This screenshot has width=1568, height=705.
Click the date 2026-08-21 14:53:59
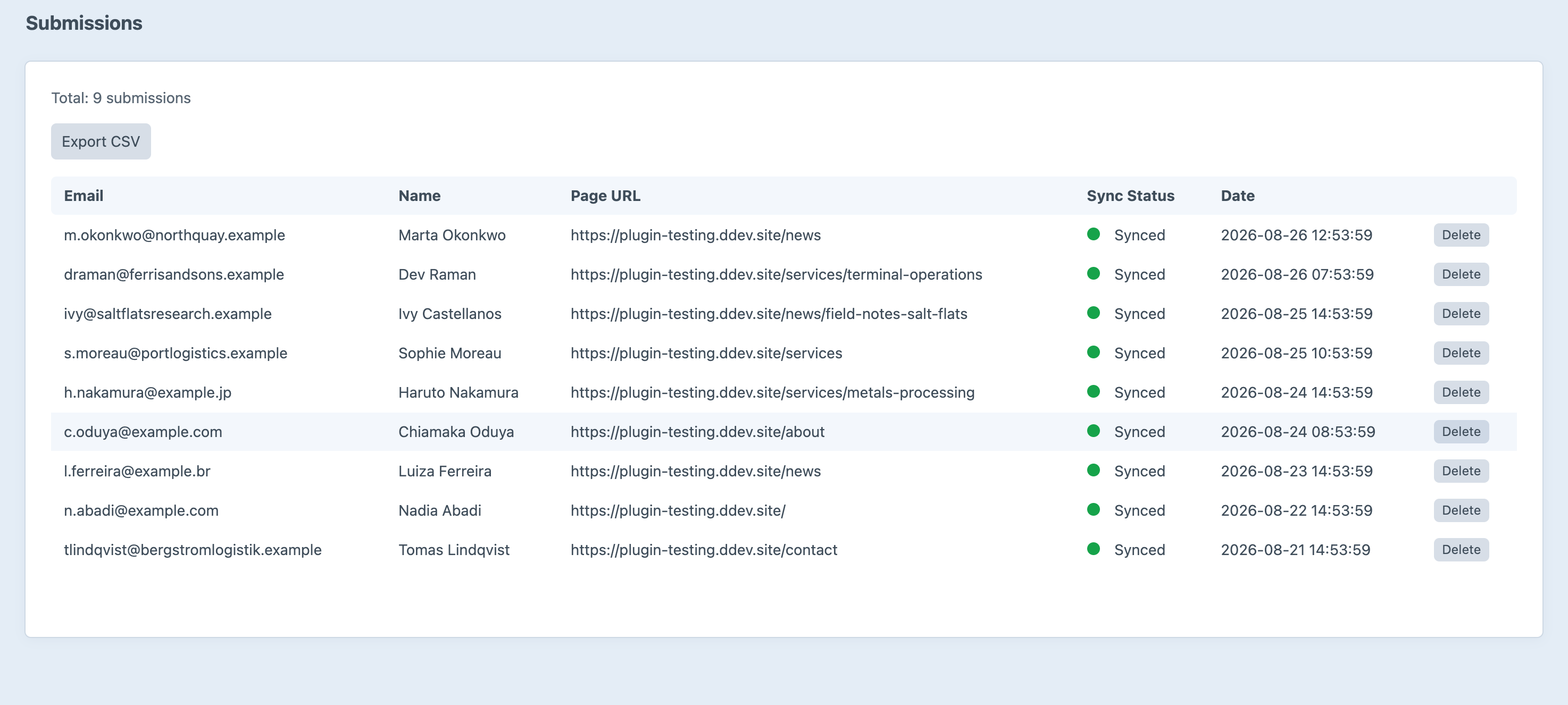[x=1295, y=550]
